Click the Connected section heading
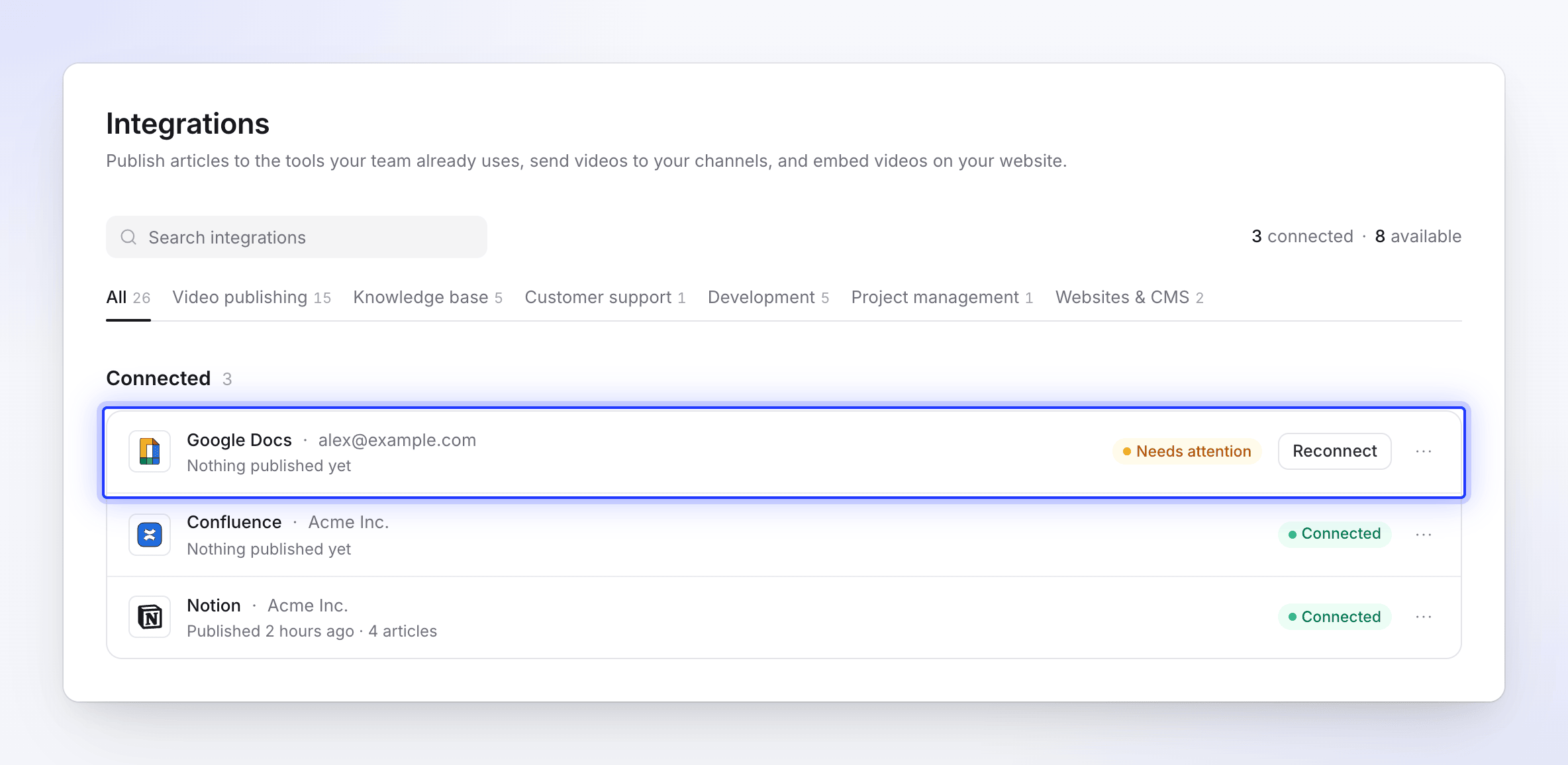 [x=158, y=378]
